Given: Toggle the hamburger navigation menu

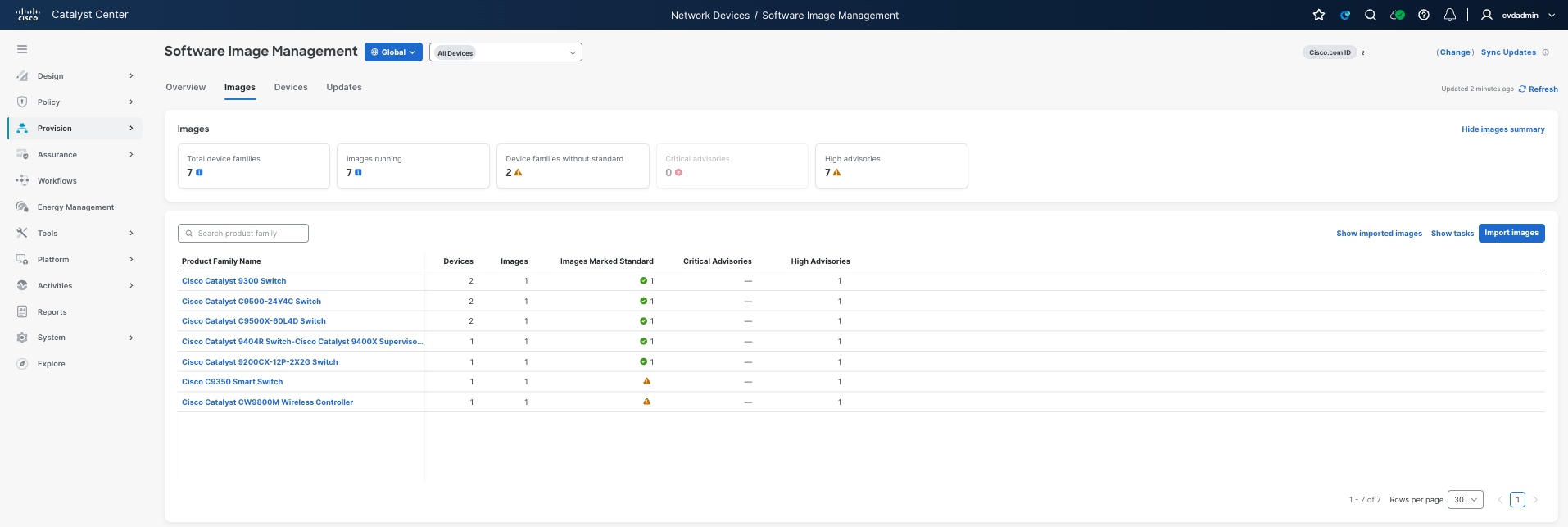Looking at the screenshot, I should pos(22,49).
